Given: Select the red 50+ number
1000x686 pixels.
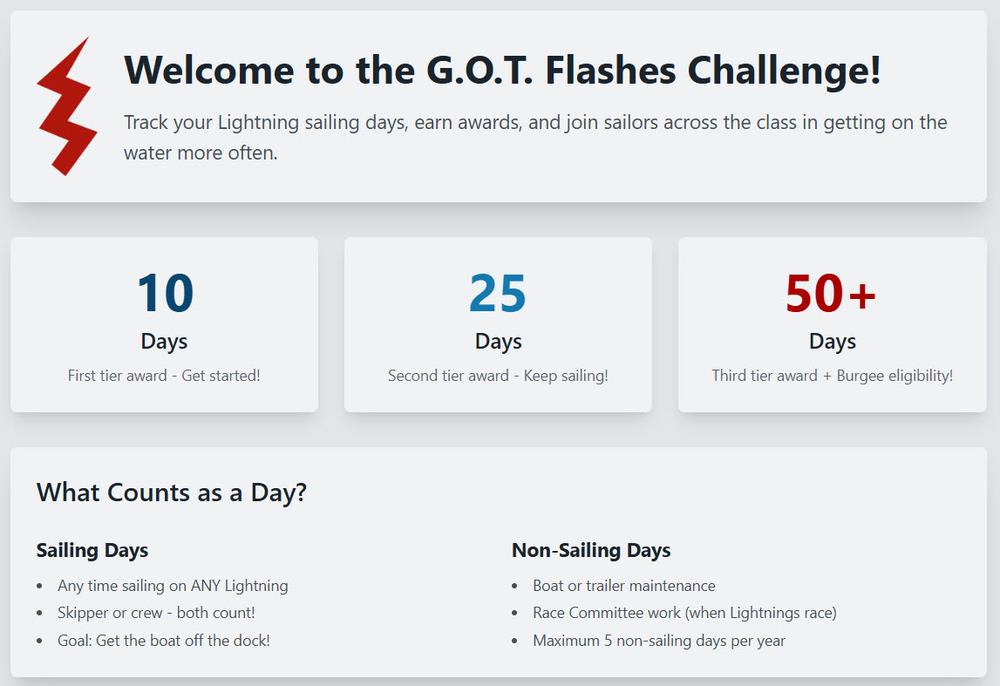Looking at the screenshot, I should (x=831, y=293).
